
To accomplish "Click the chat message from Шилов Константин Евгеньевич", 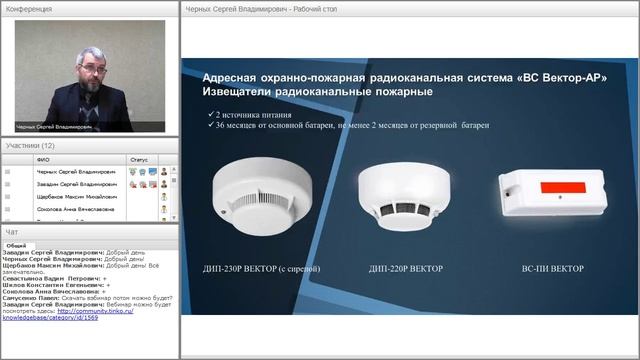I will (56, 285).
